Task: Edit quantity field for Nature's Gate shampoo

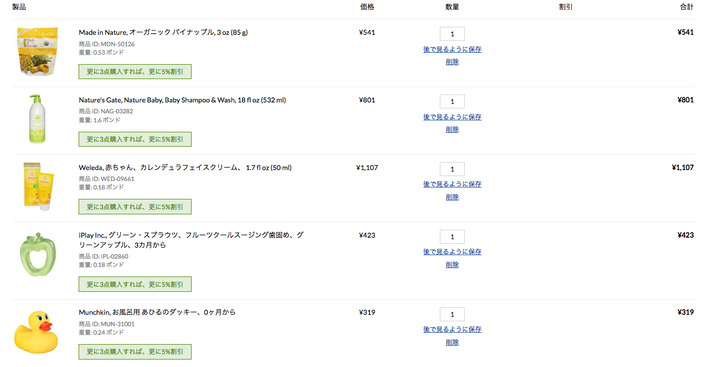Action: [452, 101]
